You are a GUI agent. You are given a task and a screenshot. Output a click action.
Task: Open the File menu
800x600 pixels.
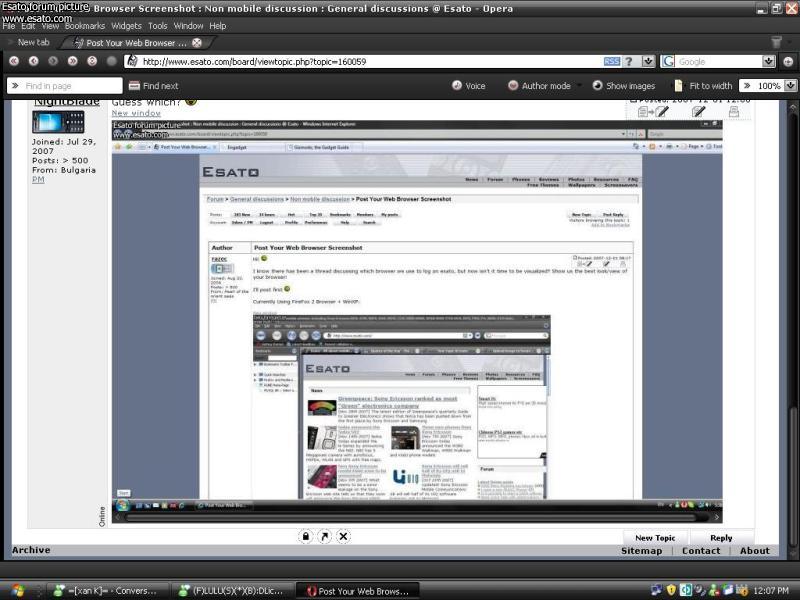[x=9, y=26]
